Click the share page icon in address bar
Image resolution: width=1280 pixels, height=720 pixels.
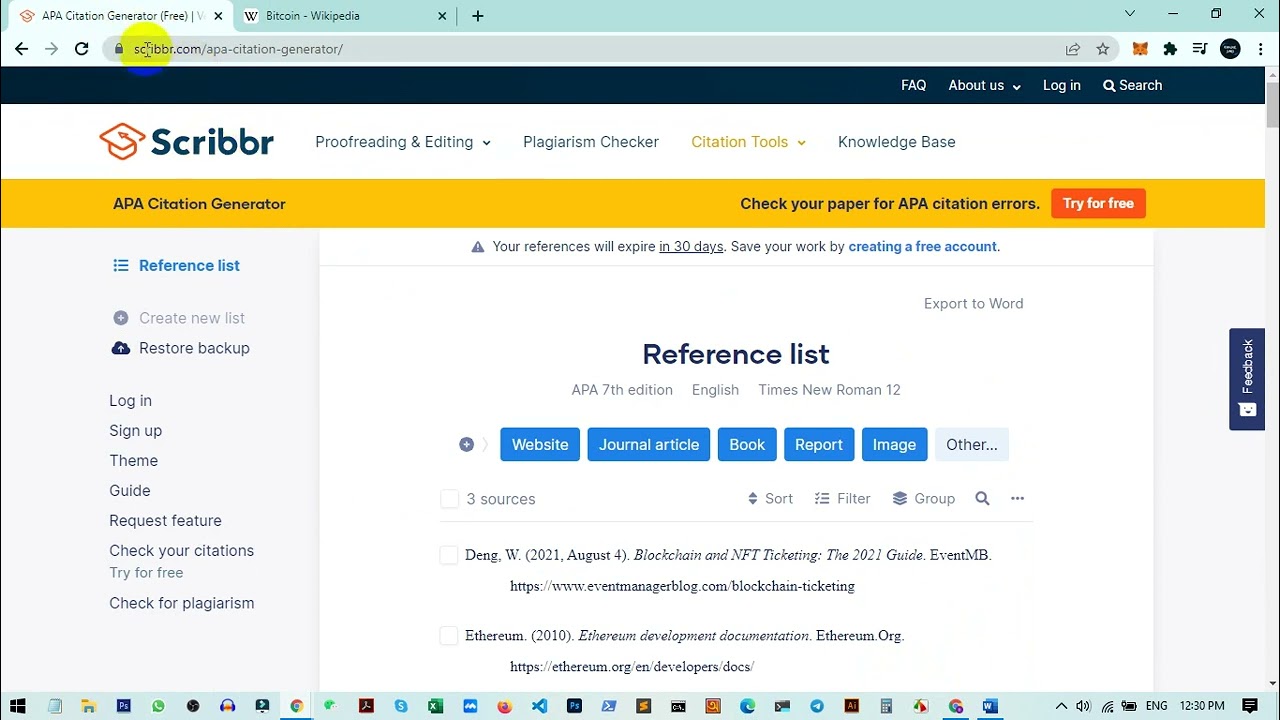point(1073,49)
